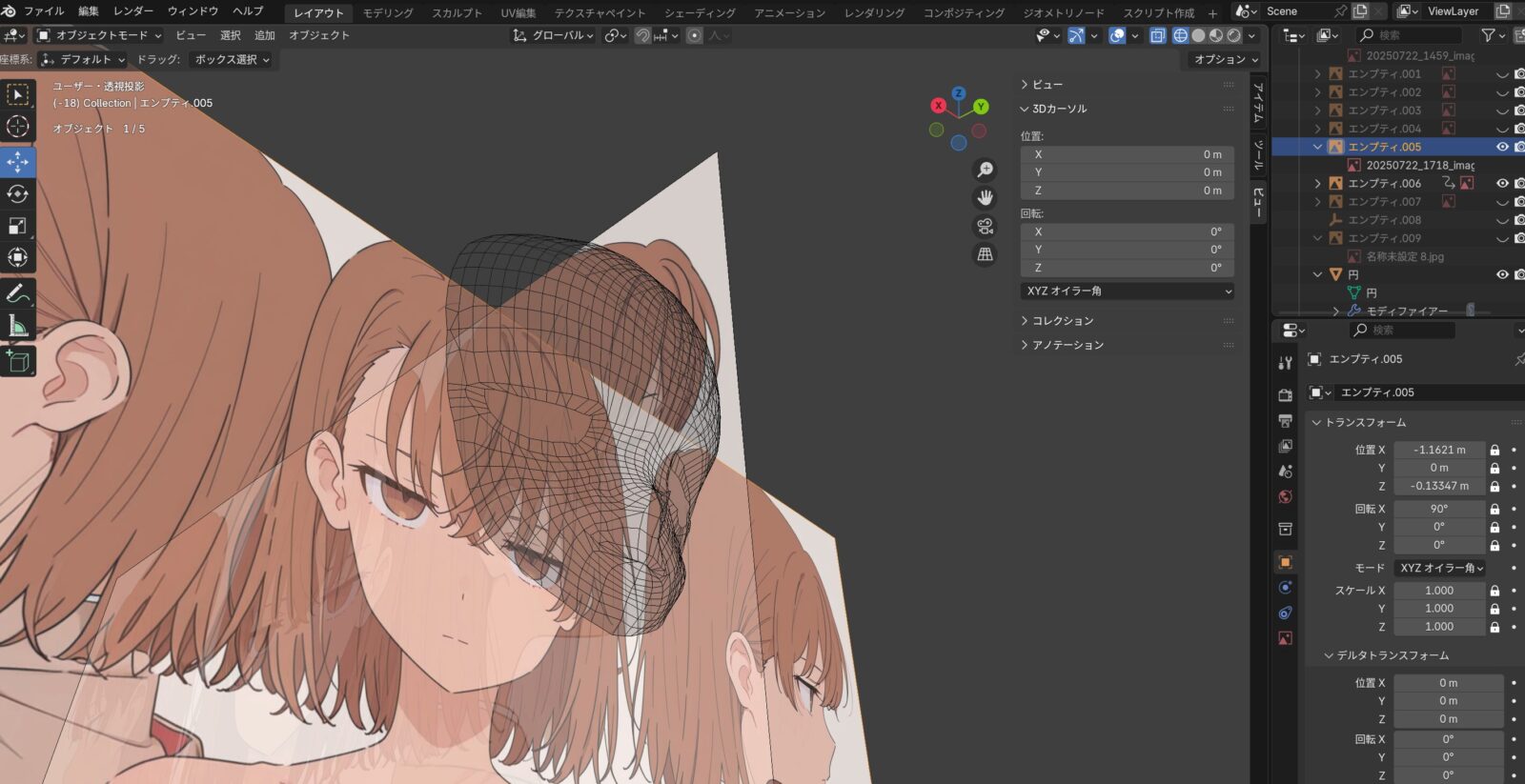Toggle visibility eye of エンプティ.005
1525x784 pixels.
[1502, 147]
